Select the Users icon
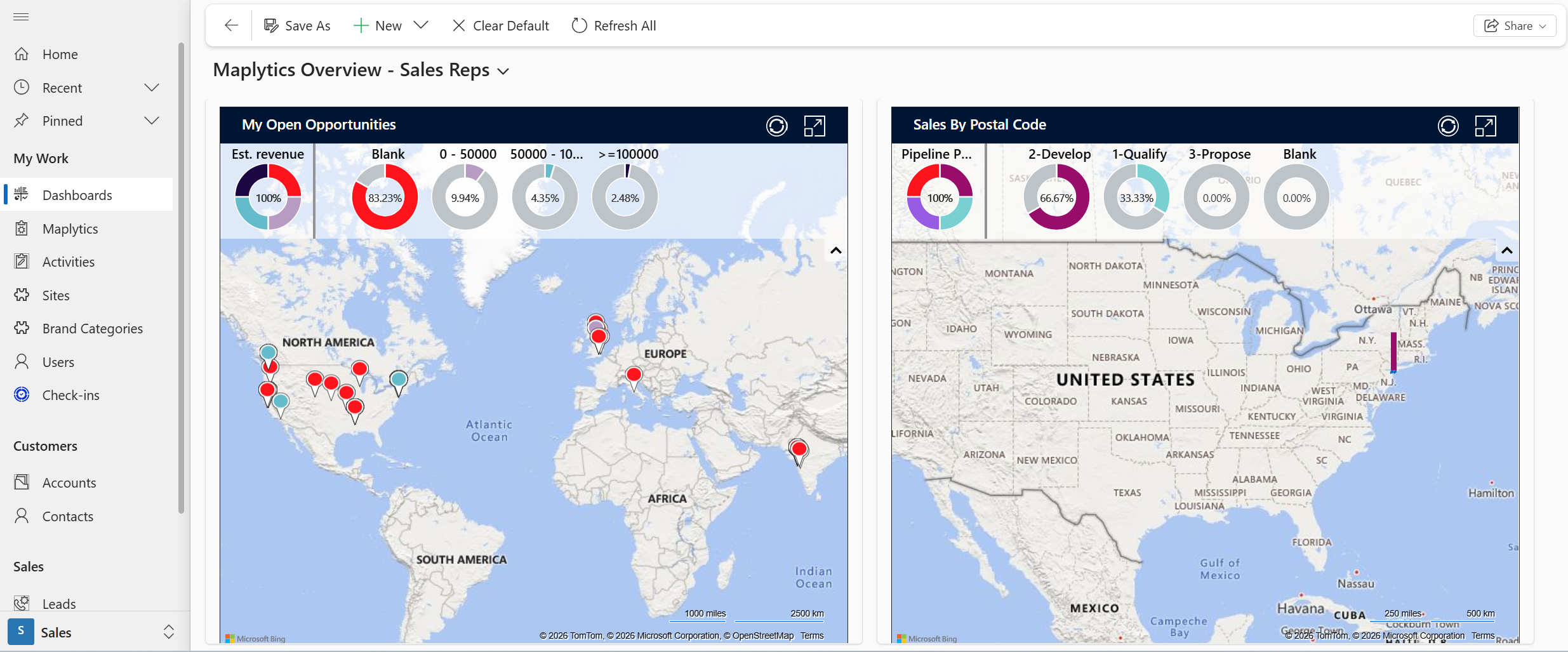The width and height of the screenshot is (1568, 652). point(21,361)
